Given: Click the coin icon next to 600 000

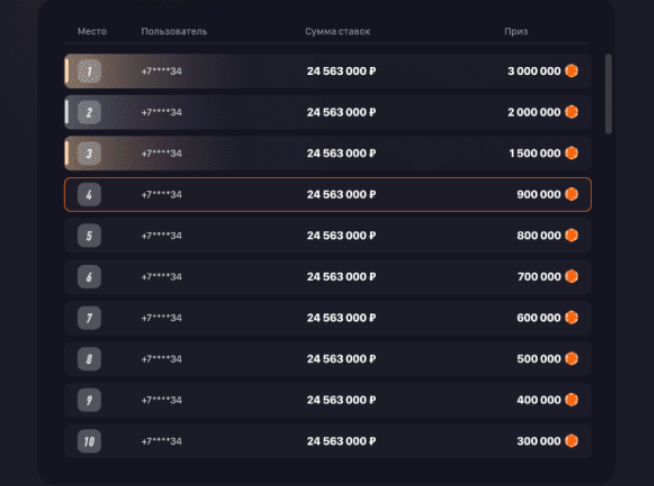Looking at the screenshot, I should click(x=571, y=317).
